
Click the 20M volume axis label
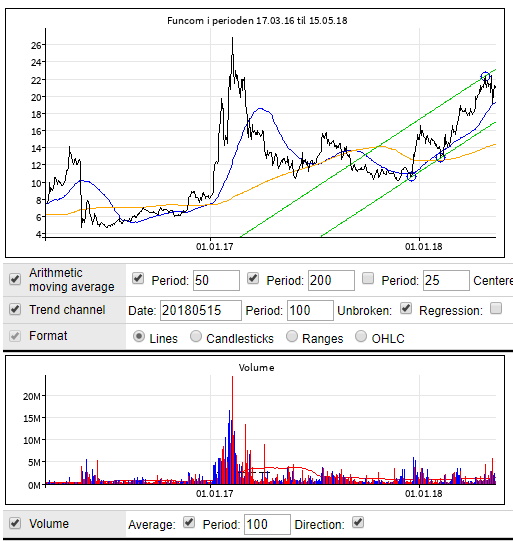pos(31,396)
